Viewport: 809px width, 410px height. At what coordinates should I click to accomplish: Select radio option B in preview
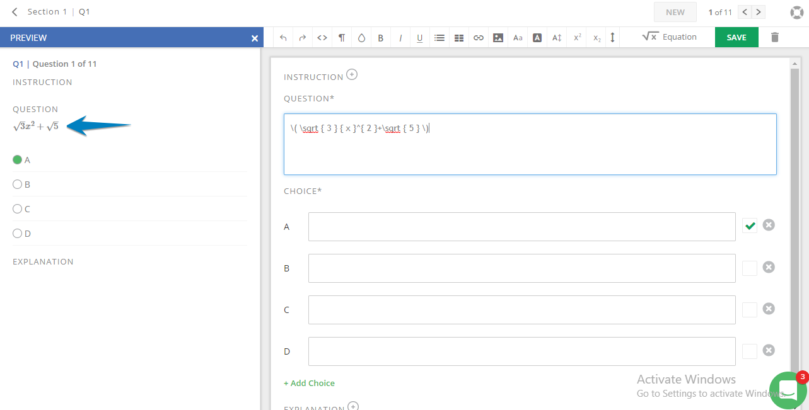pos(17,184)
